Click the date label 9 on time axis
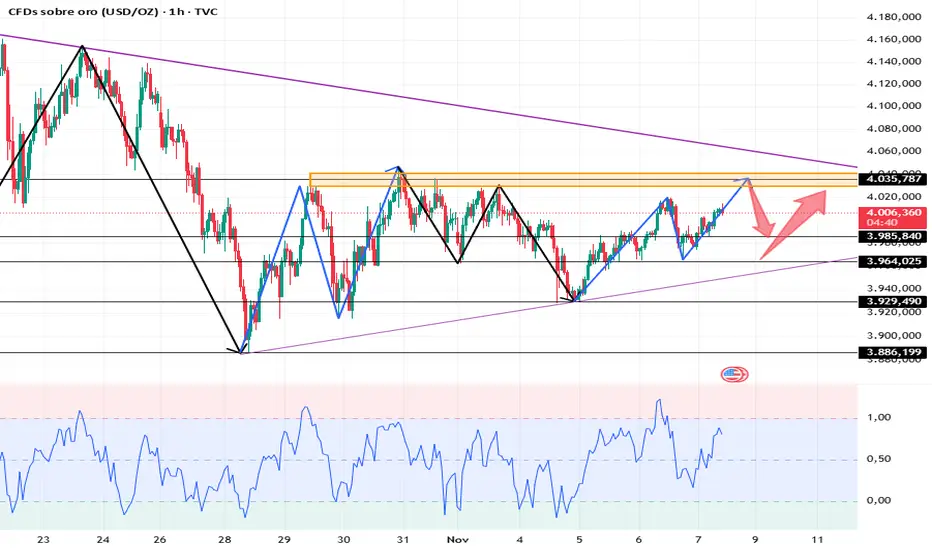 pyautogui.click(x=755, y=540)
